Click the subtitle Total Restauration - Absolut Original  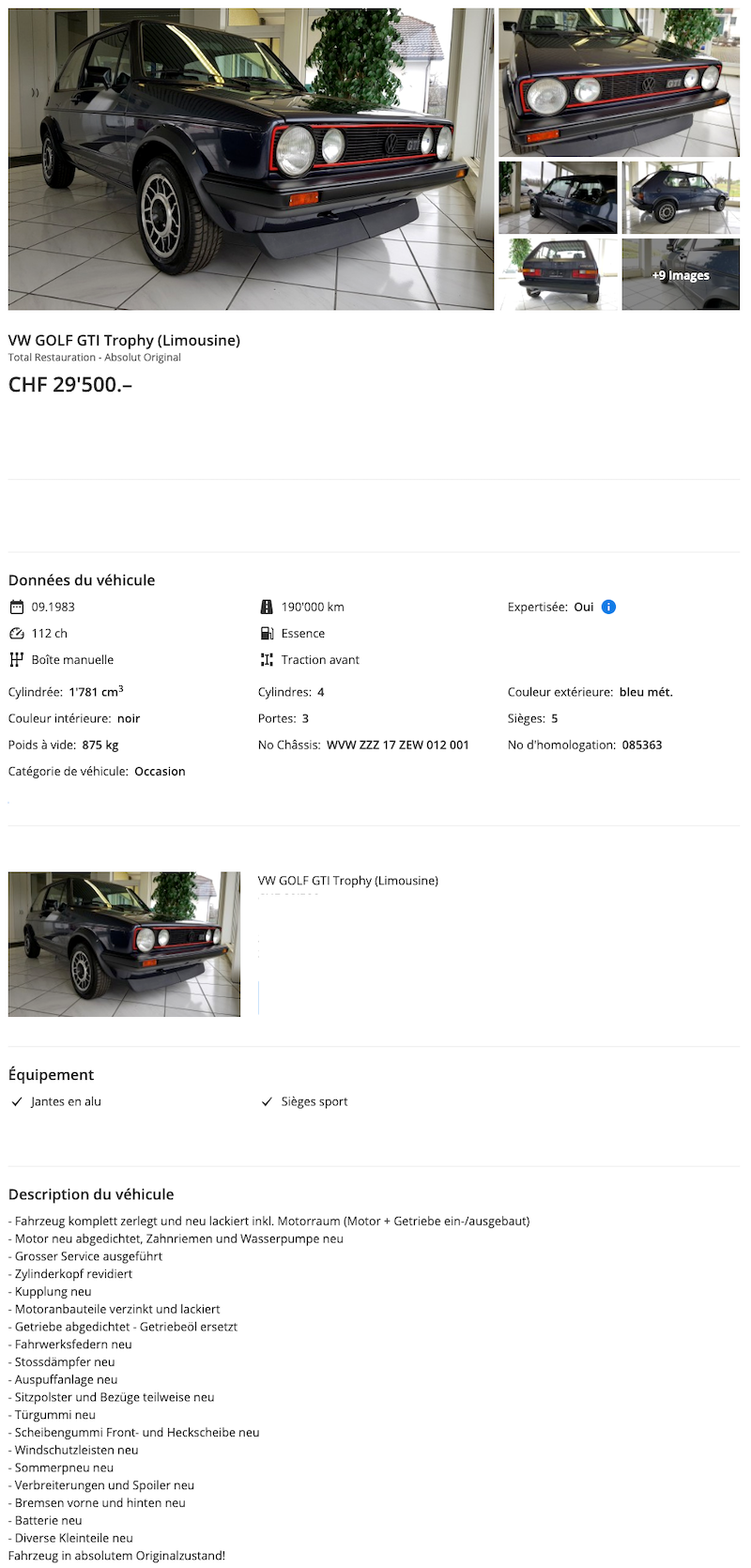95,358
